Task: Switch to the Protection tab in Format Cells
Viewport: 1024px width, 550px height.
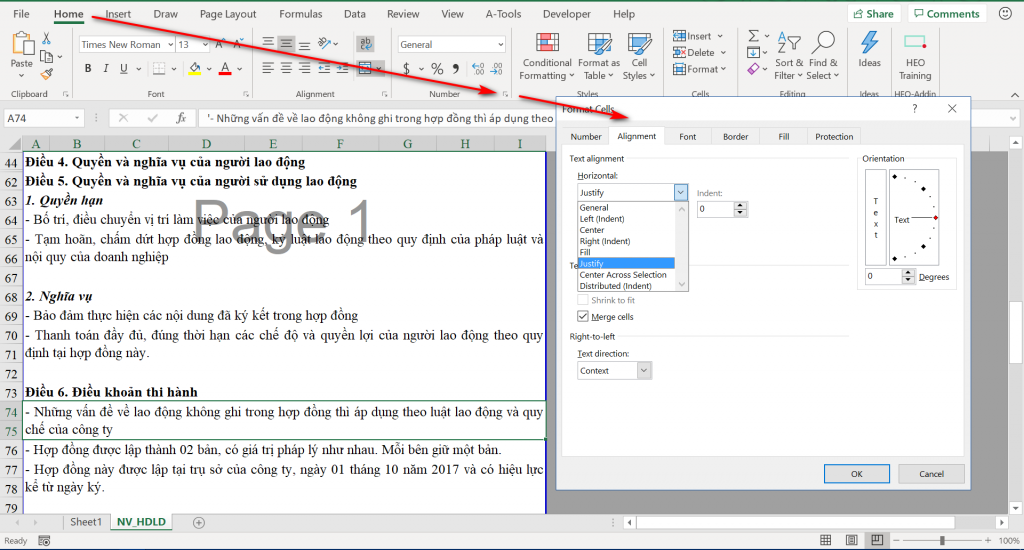Action: pos(834,137)
